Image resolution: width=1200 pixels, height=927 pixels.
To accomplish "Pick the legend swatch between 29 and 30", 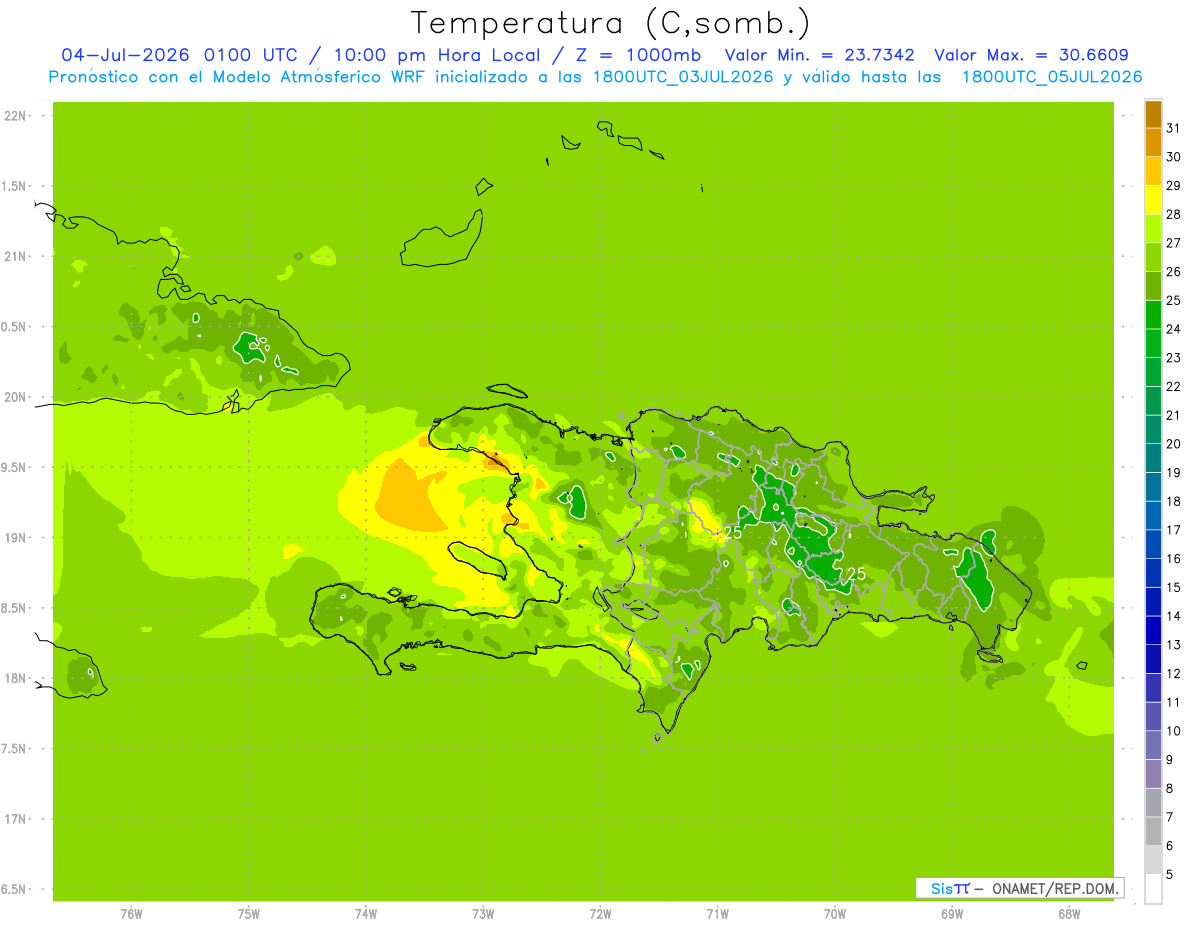I will [1153, 171].
